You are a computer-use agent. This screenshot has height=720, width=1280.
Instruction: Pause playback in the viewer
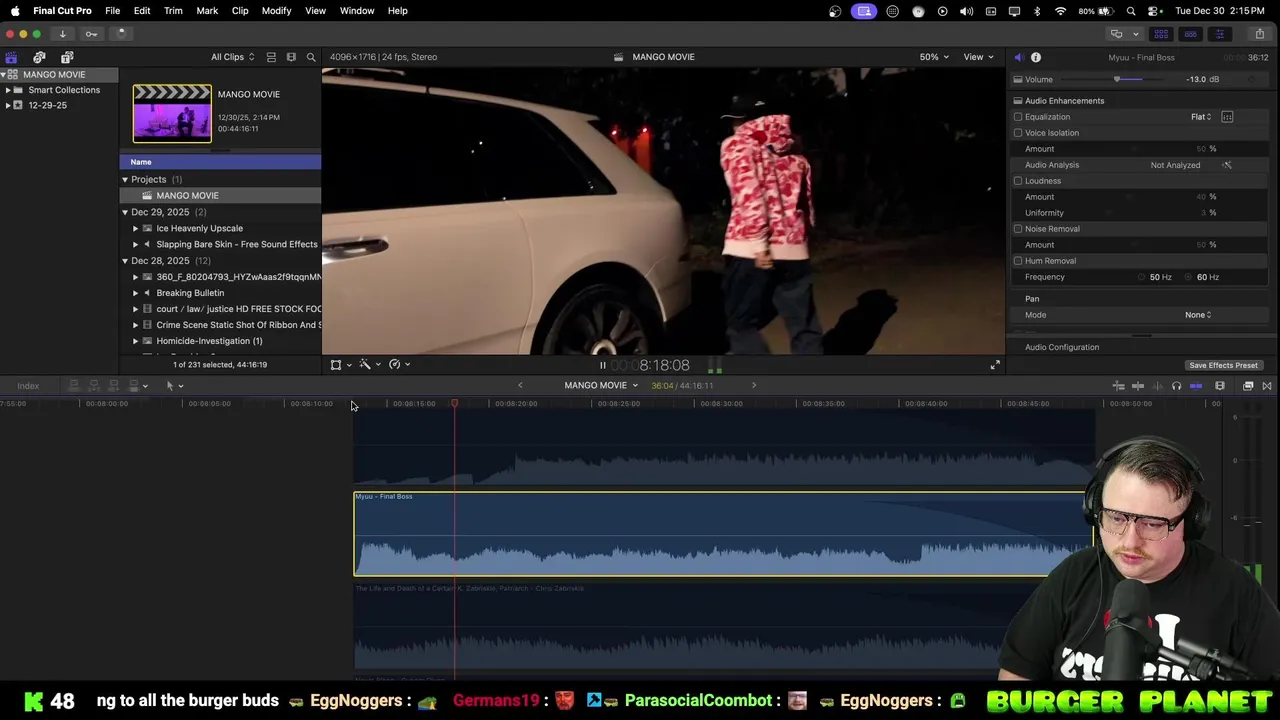coord(603,365)
